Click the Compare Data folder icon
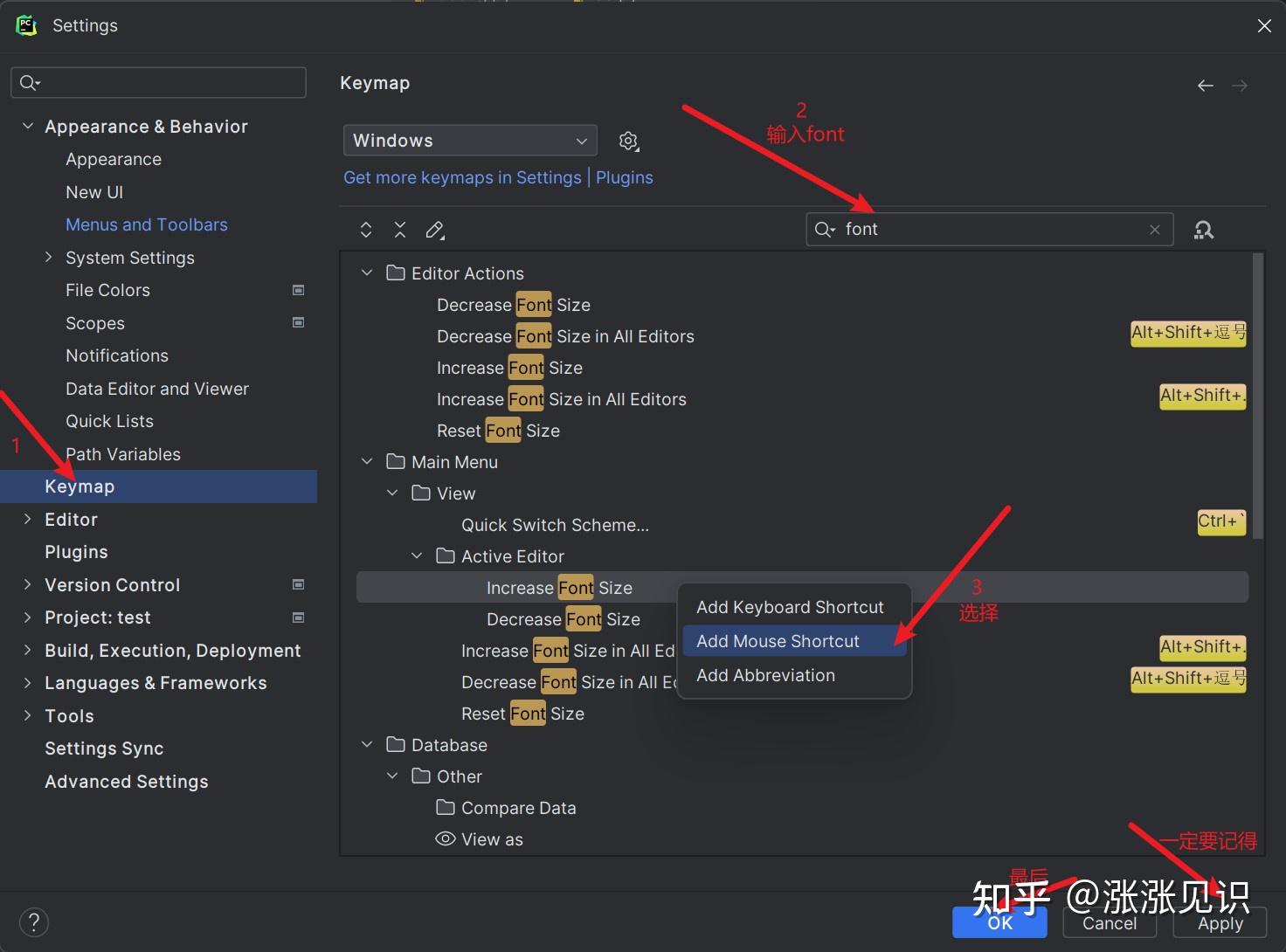The image size is (1286, 952). (x=446, y=808)
